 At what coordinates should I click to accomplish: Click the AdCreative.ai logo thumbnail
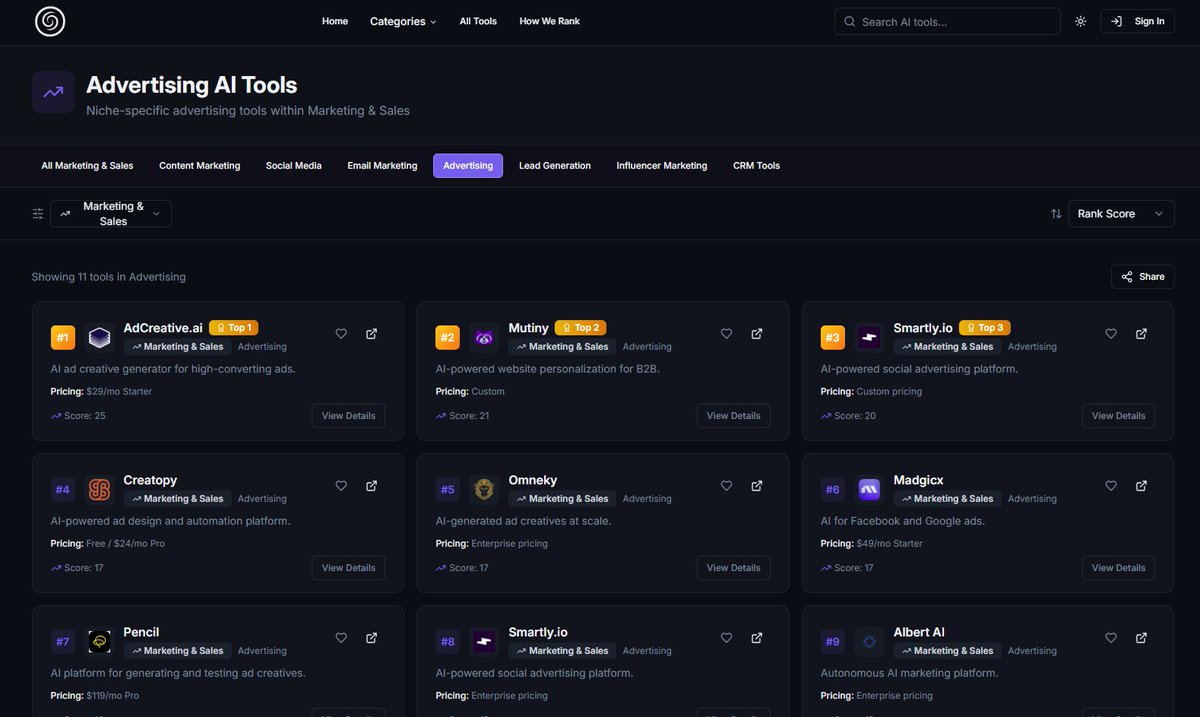click(x=99, y=338)
